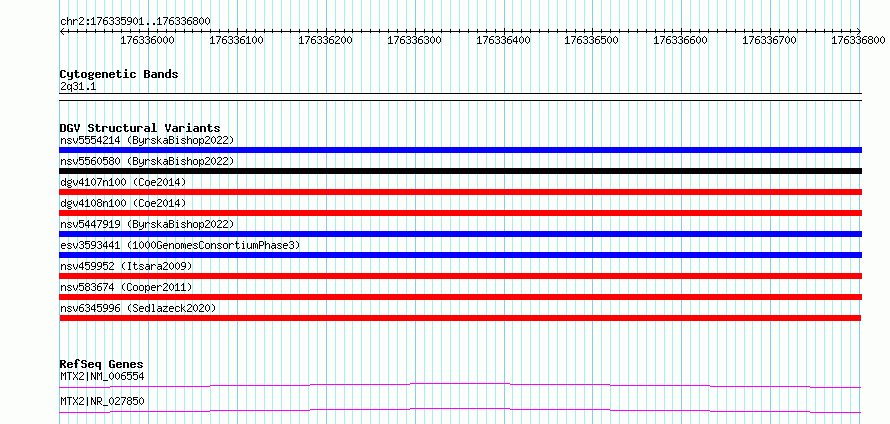This screenshot has width=890, height=424.
Task: Open the Cytogenetic Bands track heading
Action: tap(119, 74)
